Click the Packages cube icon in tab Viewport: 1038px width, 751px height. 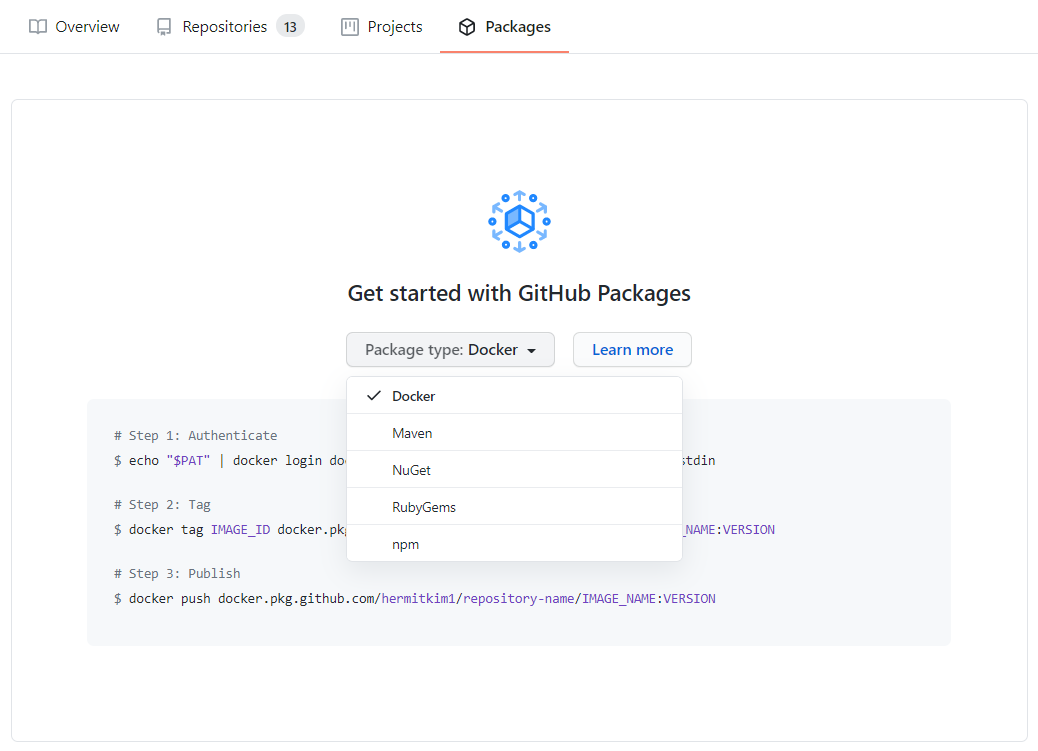tap(467, 26)
